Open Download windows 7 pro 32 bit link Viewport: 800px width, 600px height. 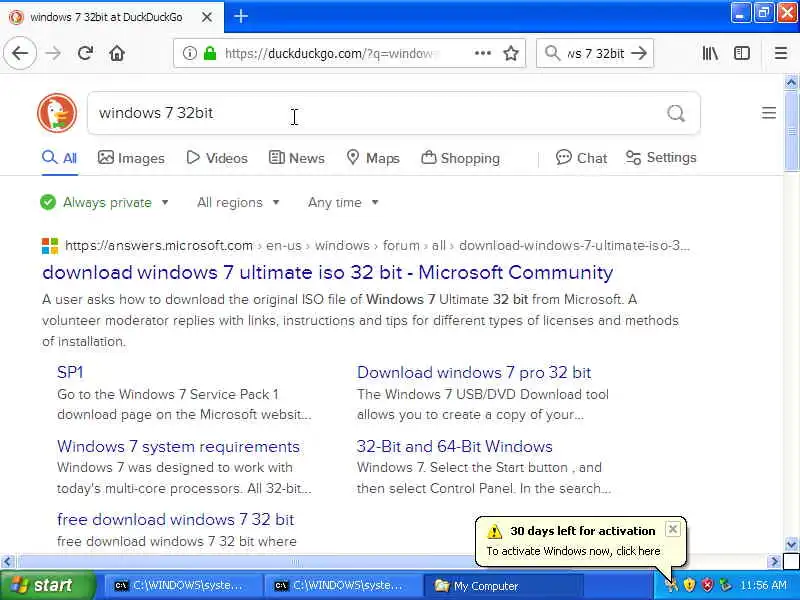pyautogui.click(x=474, y=372)
